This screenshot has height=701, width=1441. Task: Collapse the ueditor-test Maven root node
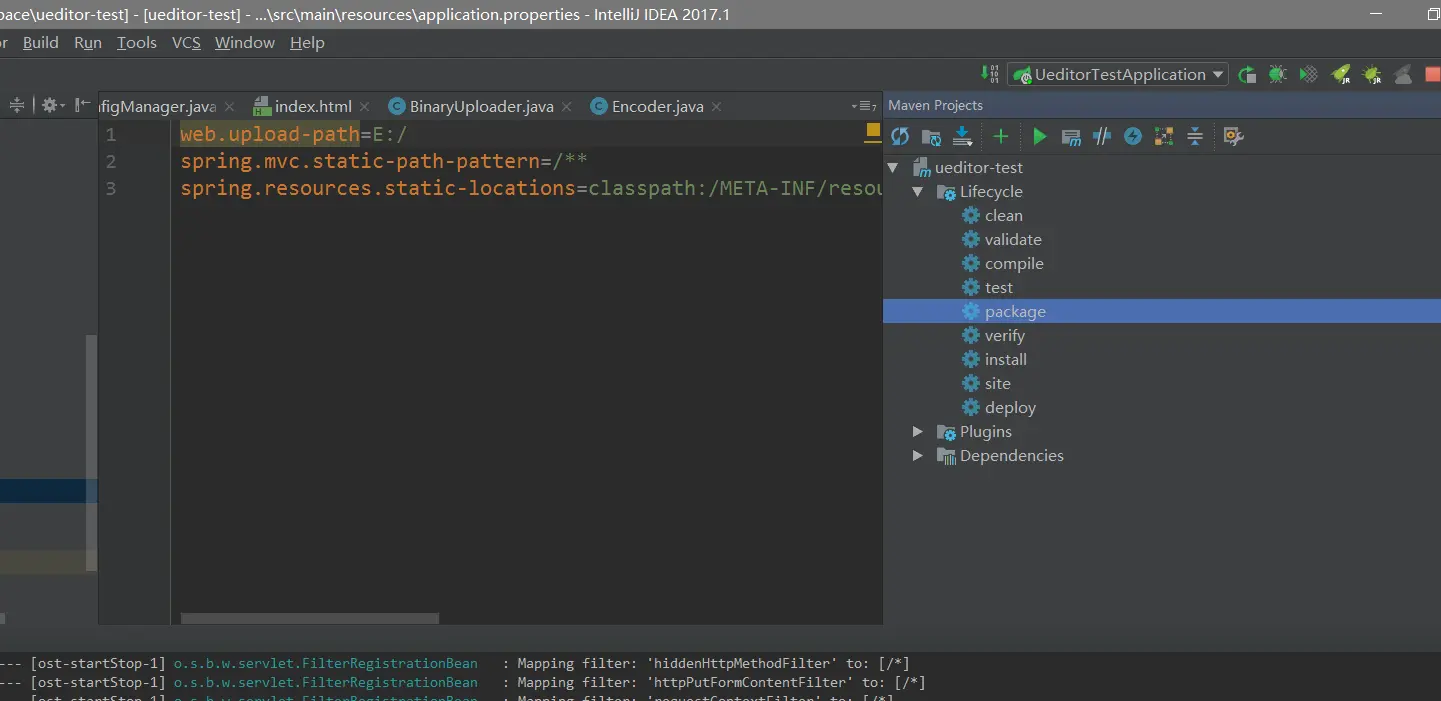(894, 168)
